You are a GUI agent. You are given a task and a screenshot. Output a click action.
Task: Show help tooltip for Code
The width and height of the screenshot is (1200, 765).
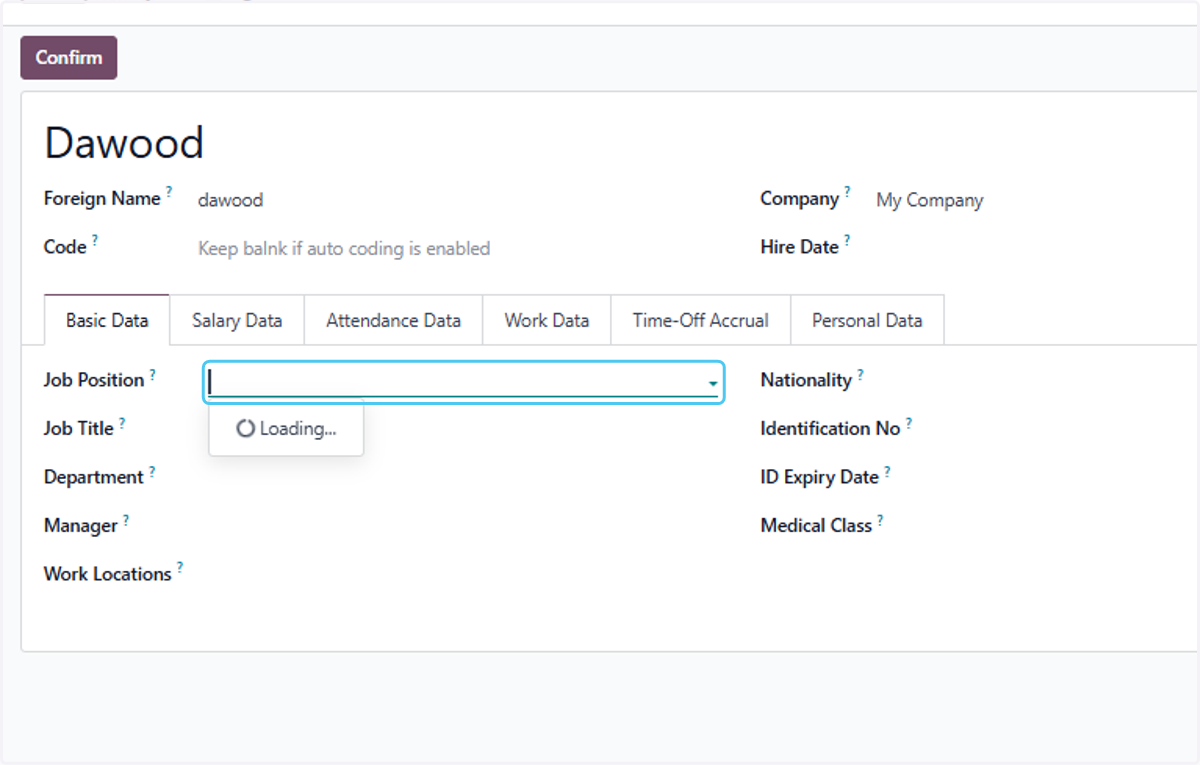click(x=95, y=239)
